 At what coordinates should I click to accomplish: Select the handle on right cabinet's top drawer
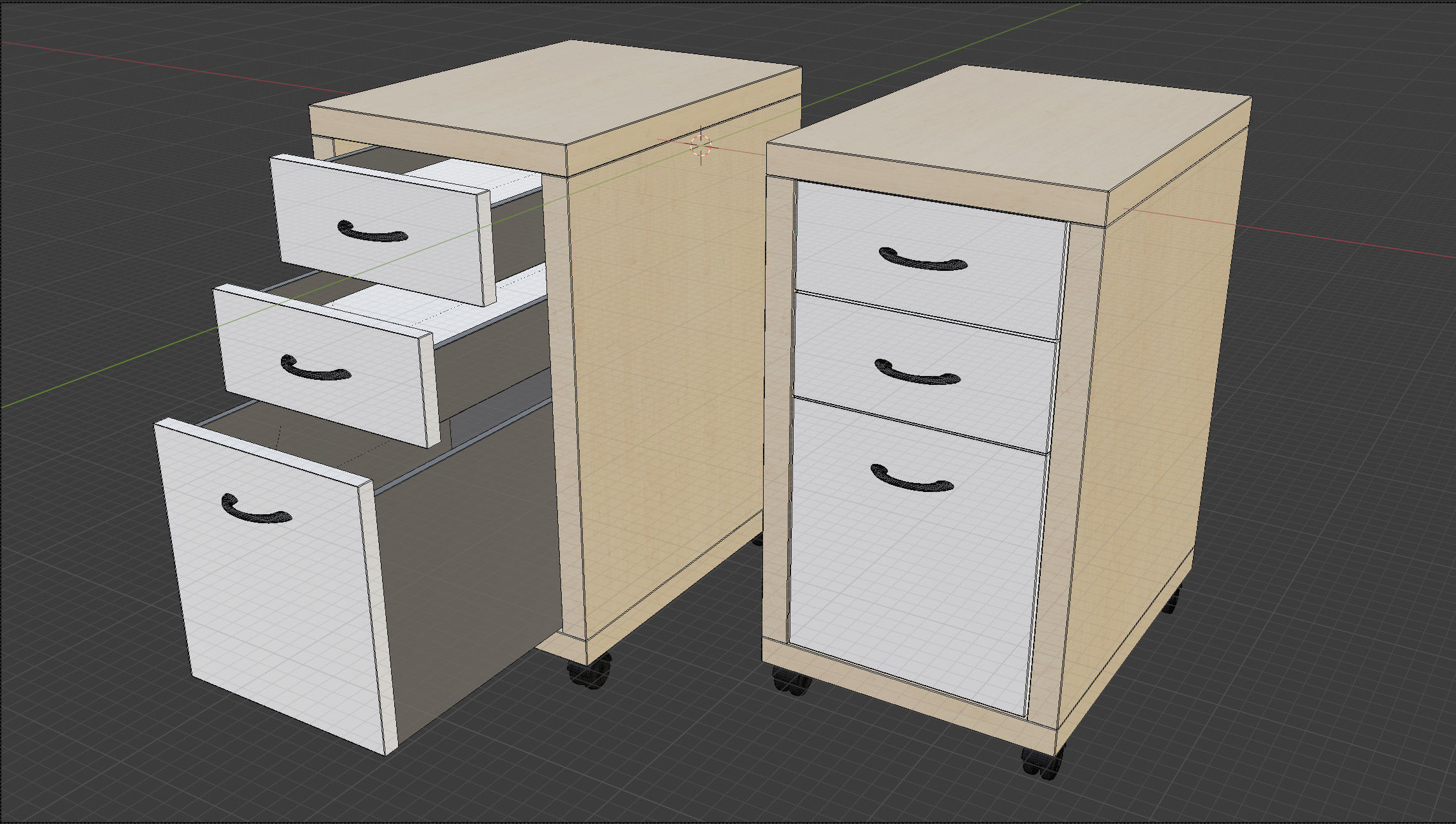click(x=923, y=259)
